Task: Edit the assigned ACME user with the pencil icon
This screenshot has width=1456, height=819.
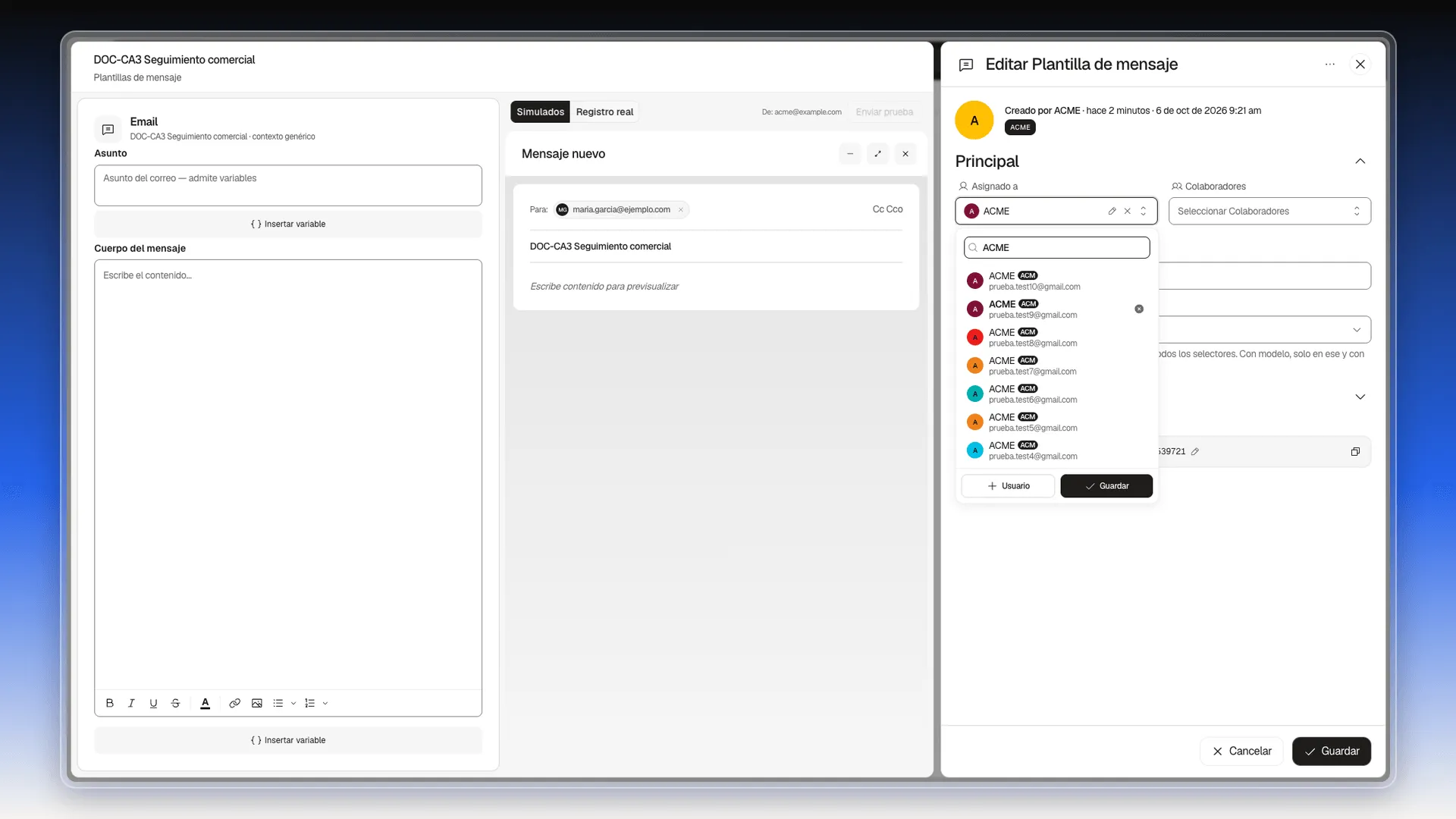Action: click(x=1112, y=212)
